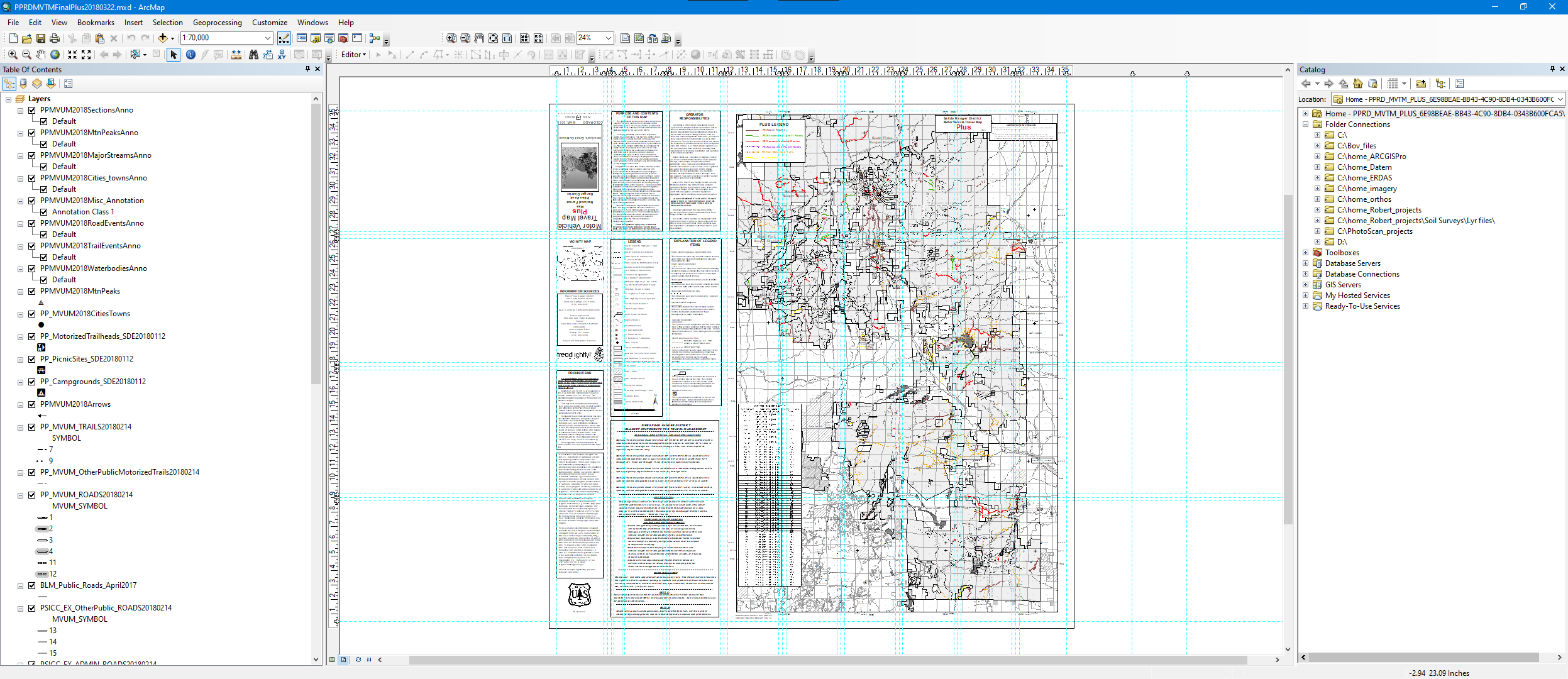The height and width of the screenshot is (679, 1568).
Task: Open the Bookmarks menu
Action: pyautogui.click(x=96, y=23)
